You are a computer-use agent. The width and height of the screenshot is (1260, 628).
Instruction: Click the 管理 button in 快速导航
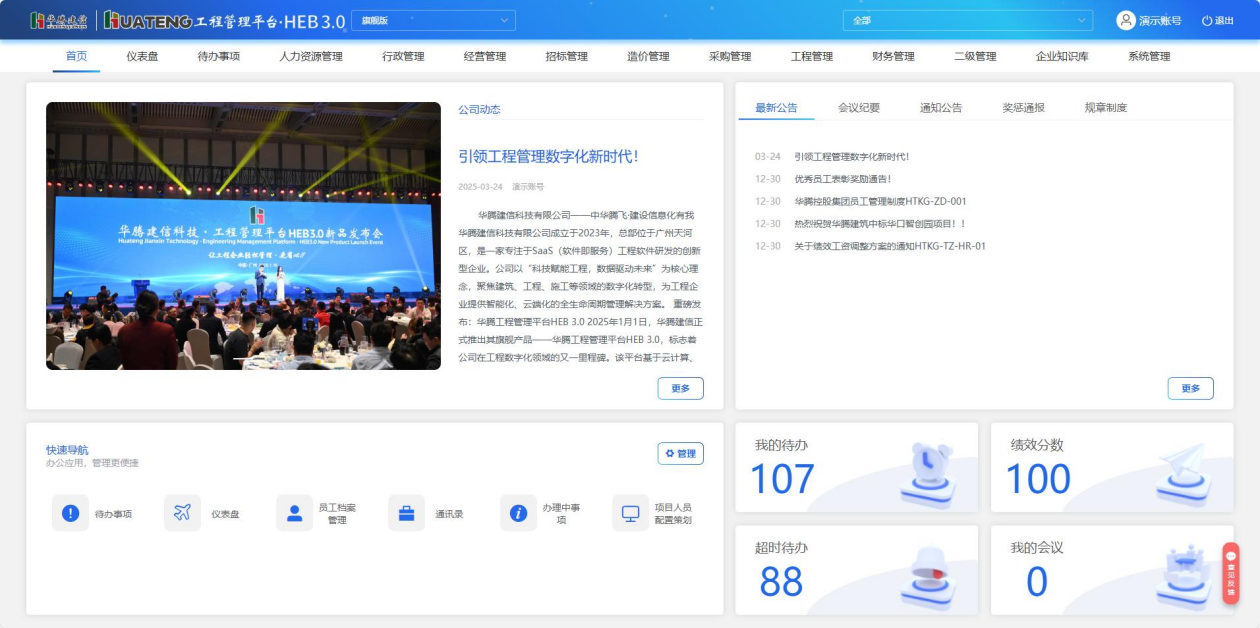pos(680,454)
